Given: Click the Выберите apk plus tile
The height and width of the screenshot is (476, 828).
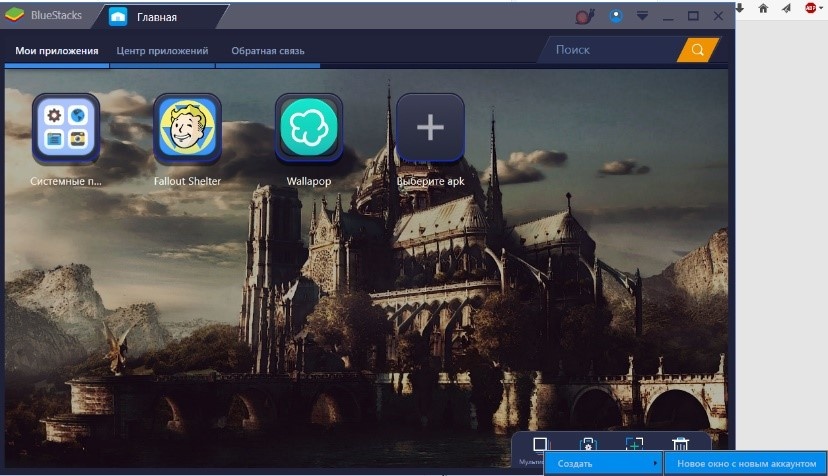Looking at the screenshot, I should tap(430, 128).
